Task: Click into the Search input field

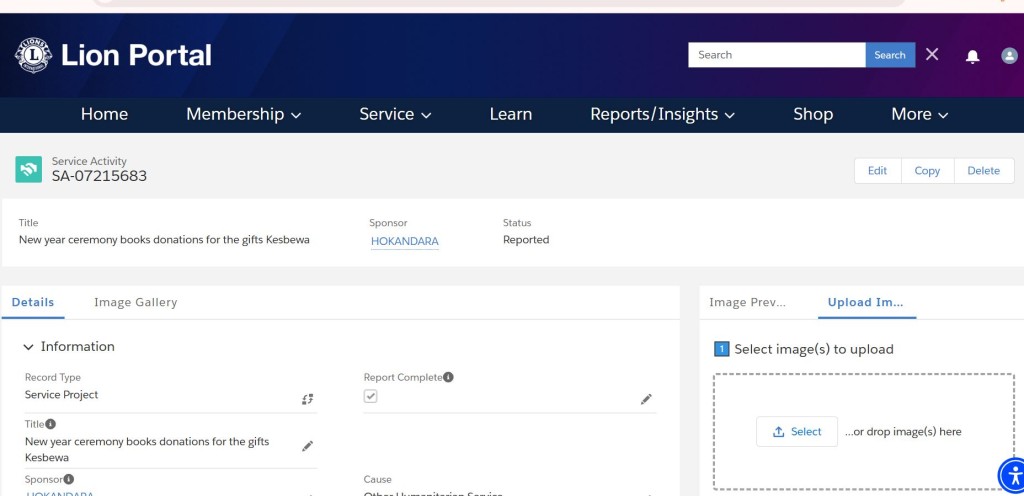Action: (777, 55)
